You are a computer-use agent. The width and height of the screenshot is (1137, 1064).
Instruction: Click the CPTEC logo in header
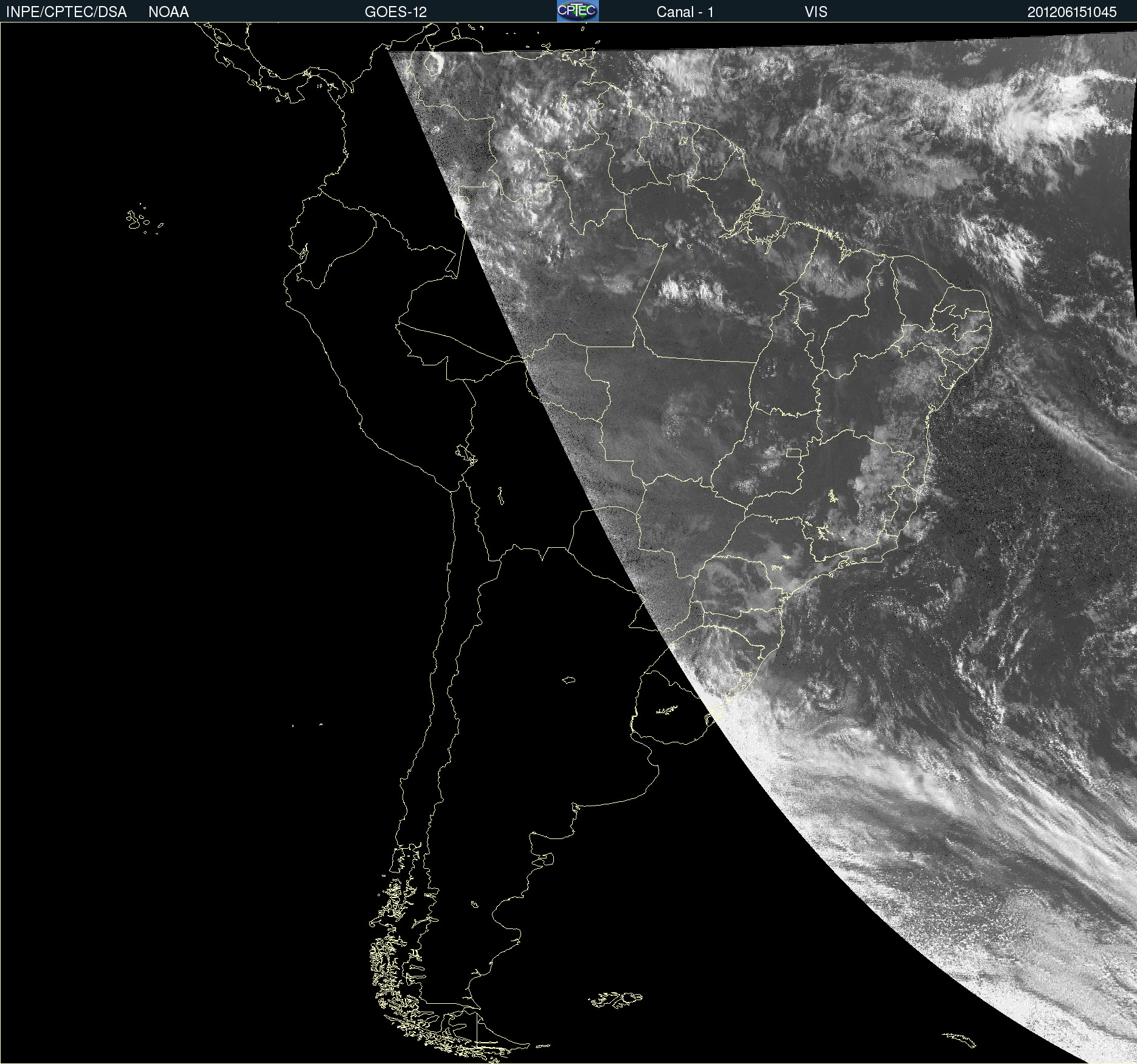tap(578, 11)
